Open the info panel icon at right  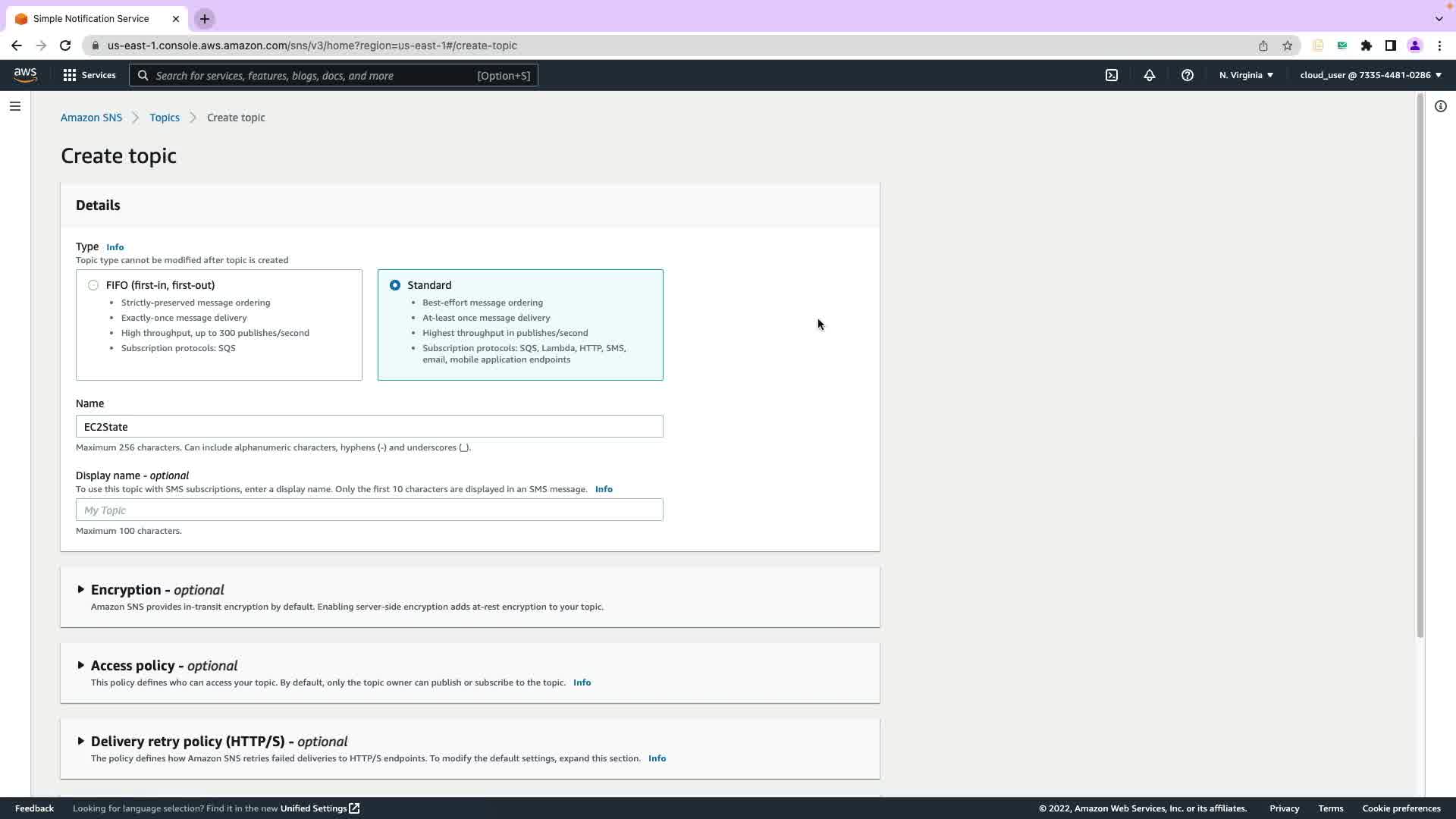pyautogui.click(x=1440, y=106)
